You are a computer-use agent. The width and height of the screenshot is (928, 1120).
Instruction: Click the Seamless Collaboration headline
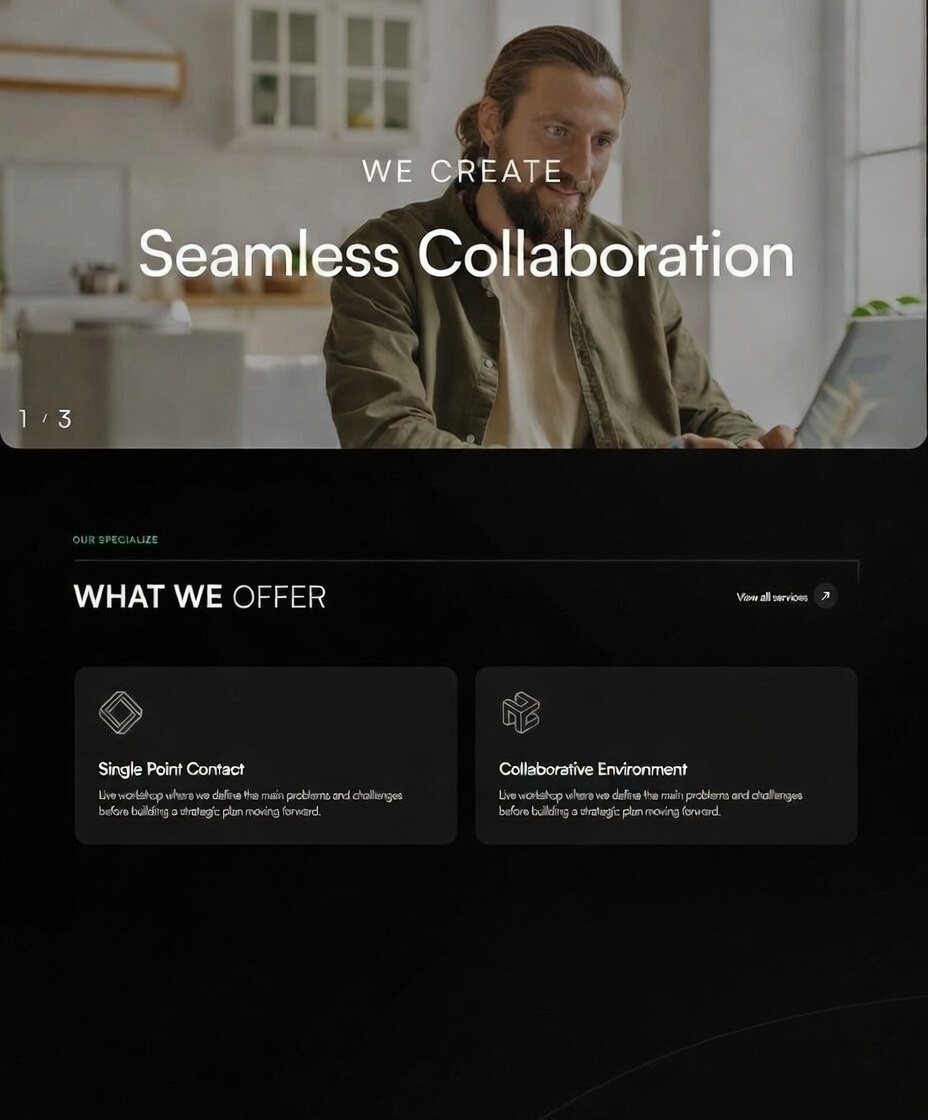click(x=466, y=254)
